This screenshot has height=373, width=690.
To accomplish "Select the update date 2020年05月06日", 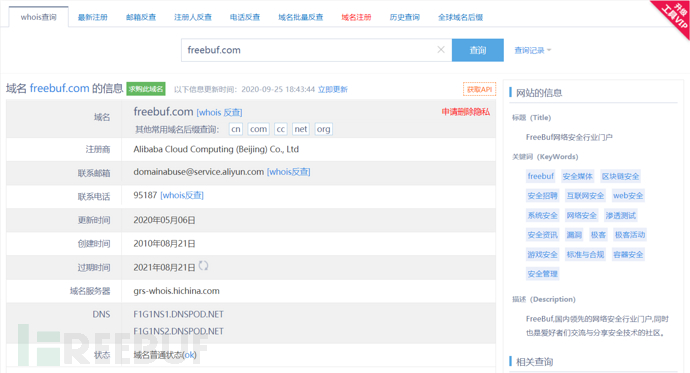I will pos(164,220).
